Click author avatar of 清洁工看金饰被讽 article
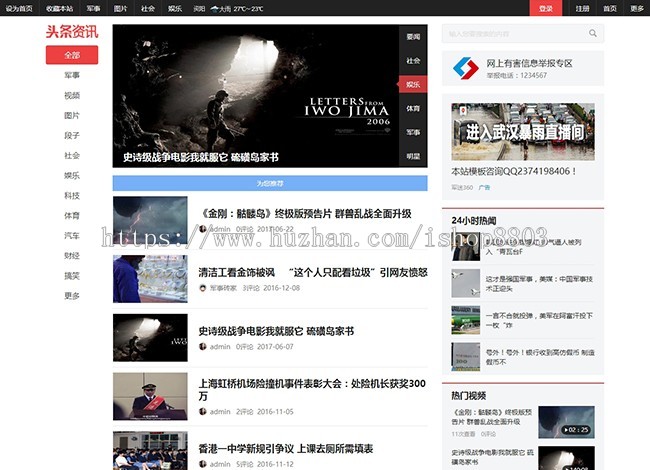Image resolution: width=650 pixels, height=470 pixels. tap(203, 288)
